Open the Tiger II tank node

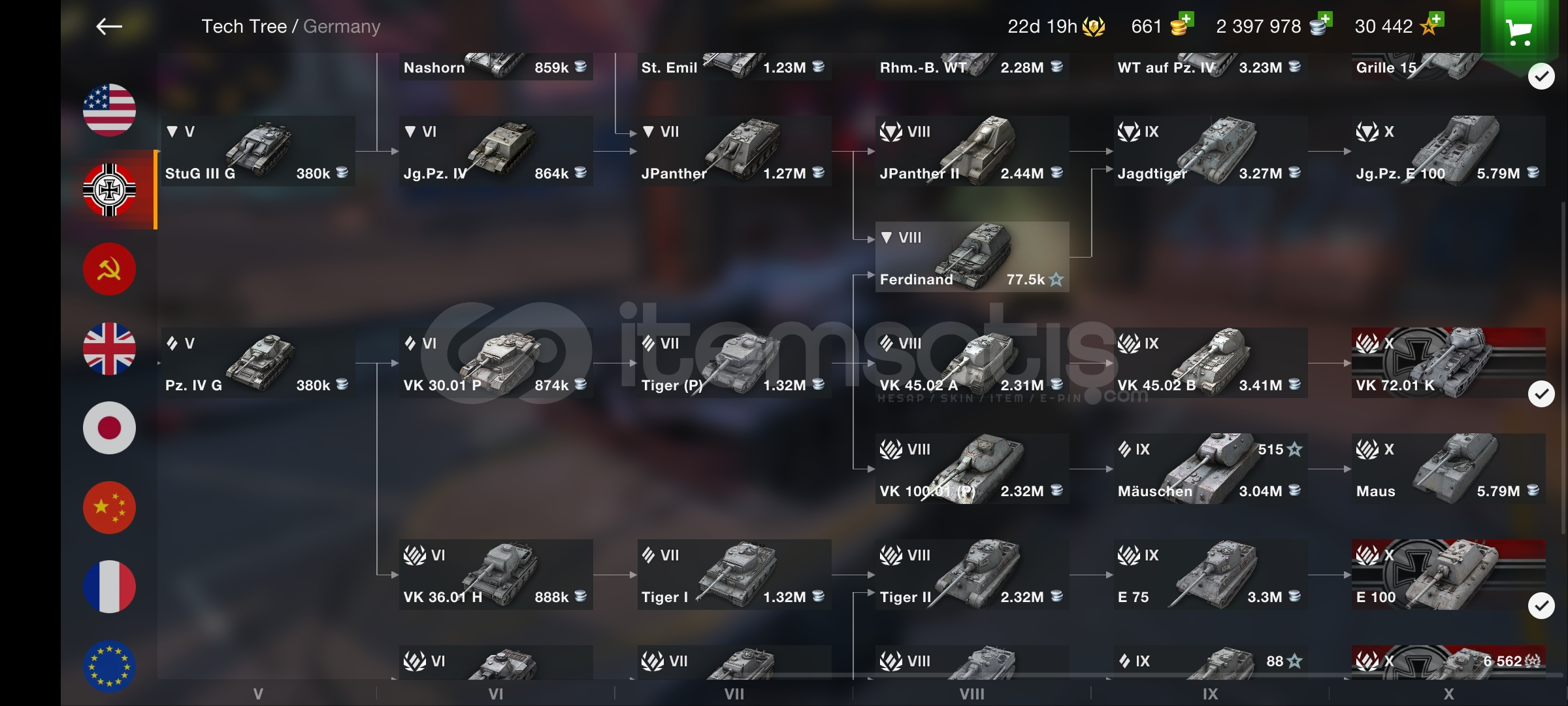[x=972, y=575]
